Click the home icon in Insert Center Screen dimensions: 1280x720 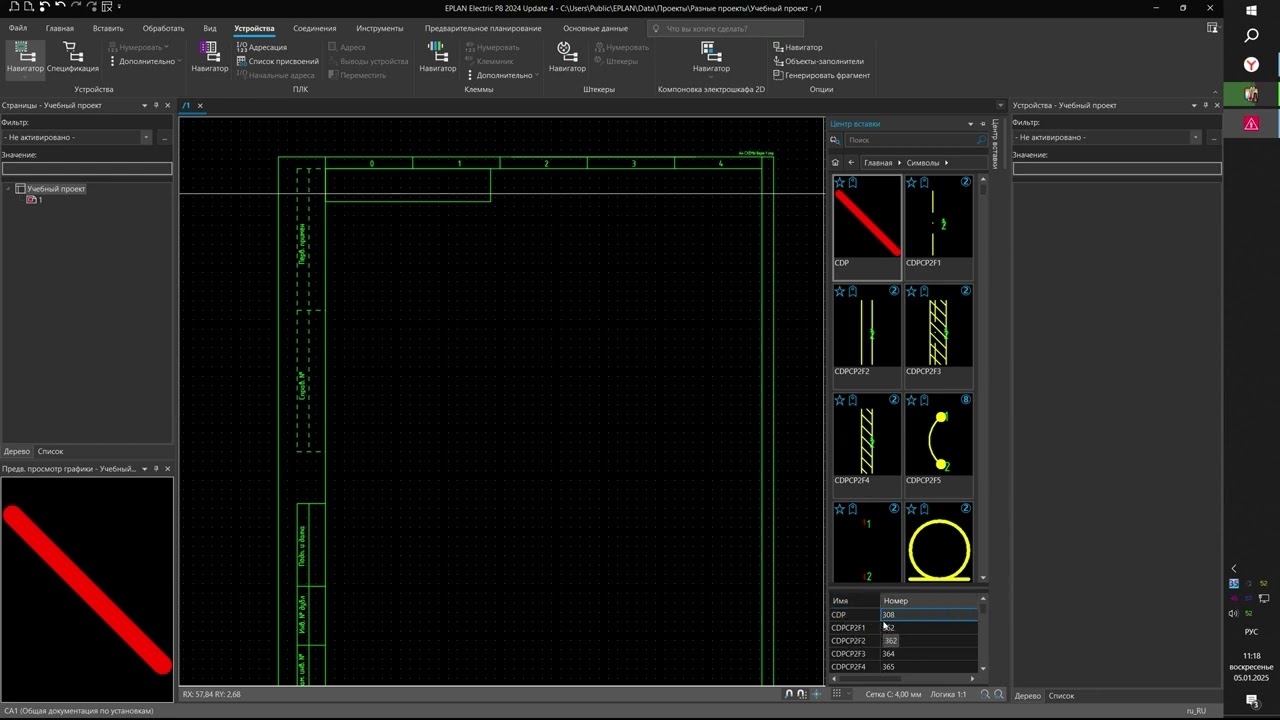tap(836, 162)
